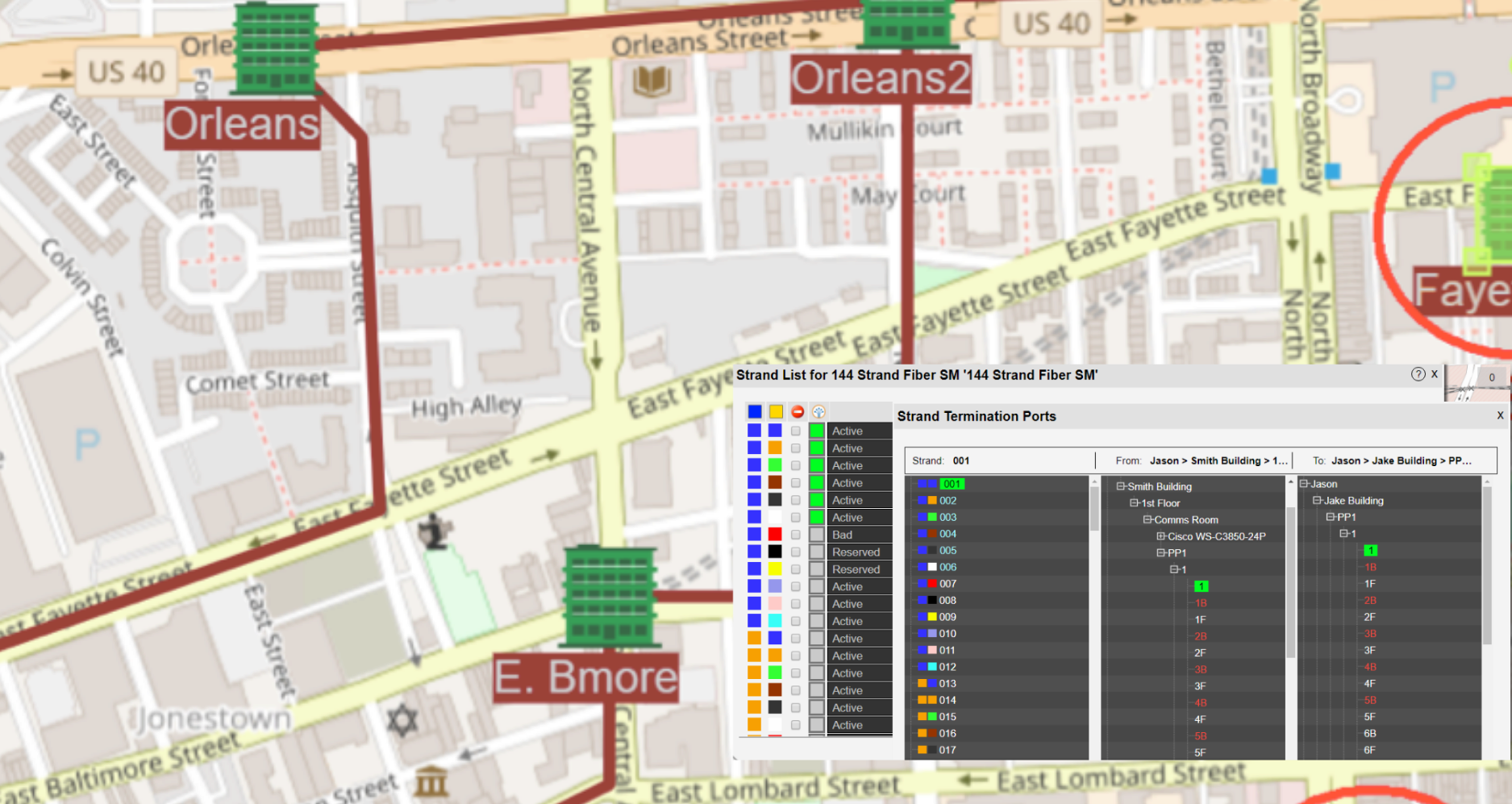Screen dimensions: 1512x804
Task: Select the highlighted strand 001 in the strand list
Action: click(950, 483)
